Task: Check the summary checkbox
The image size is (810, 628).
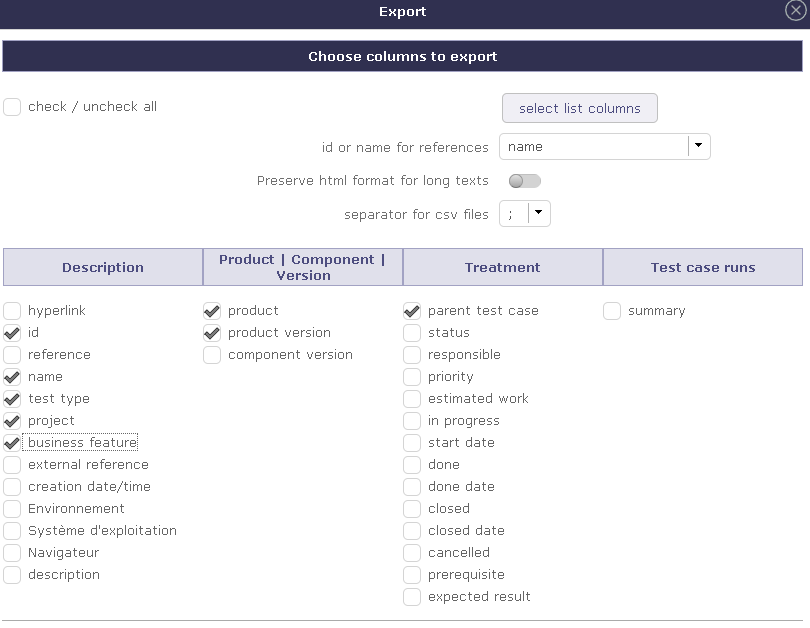Action: point(612,311)
